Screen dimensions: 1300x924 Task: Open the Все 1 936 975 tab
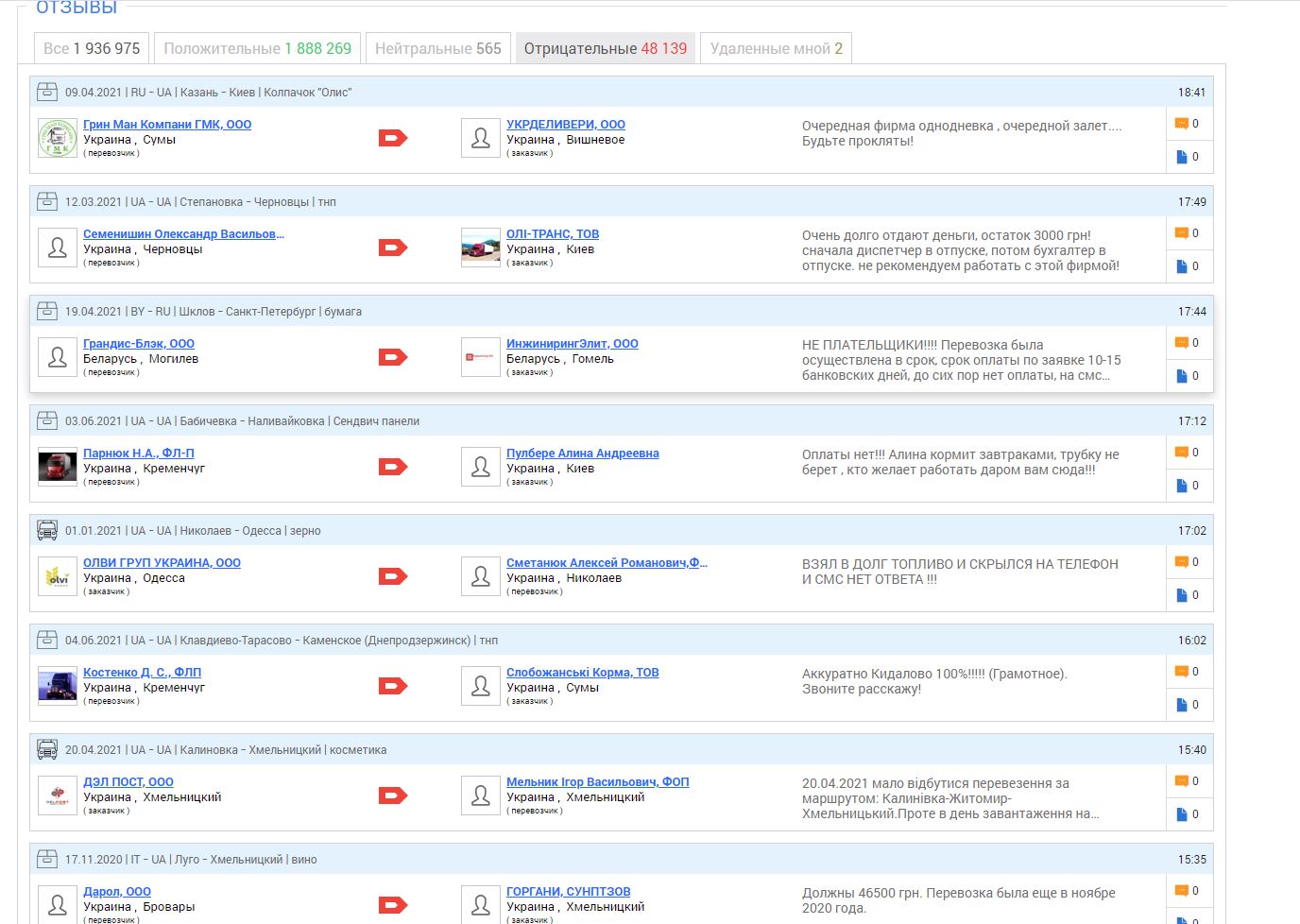pyautogui.click(x=92, y=48)
